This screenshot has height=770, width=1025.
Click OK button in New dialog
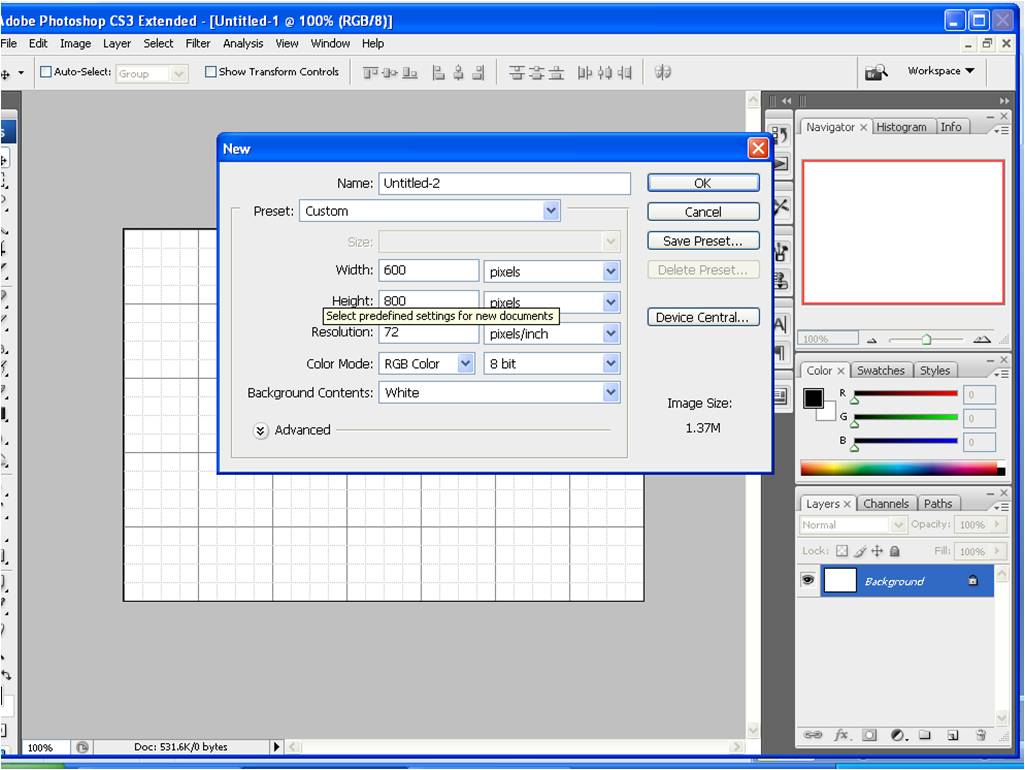(x=703, y=183)
